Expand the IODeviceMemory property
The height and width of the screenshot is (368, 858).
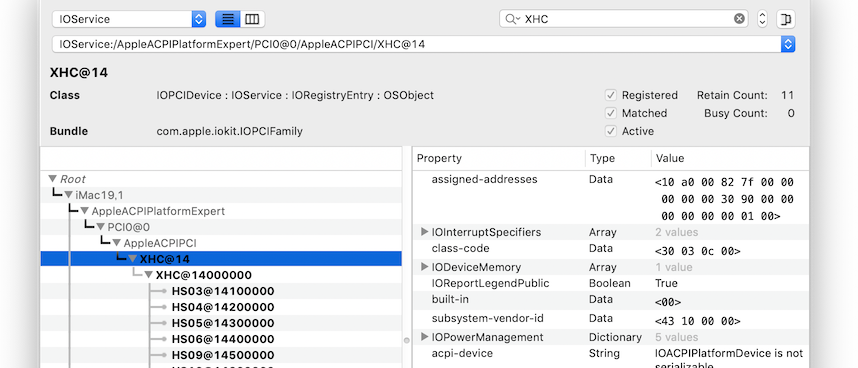point(424,267)
